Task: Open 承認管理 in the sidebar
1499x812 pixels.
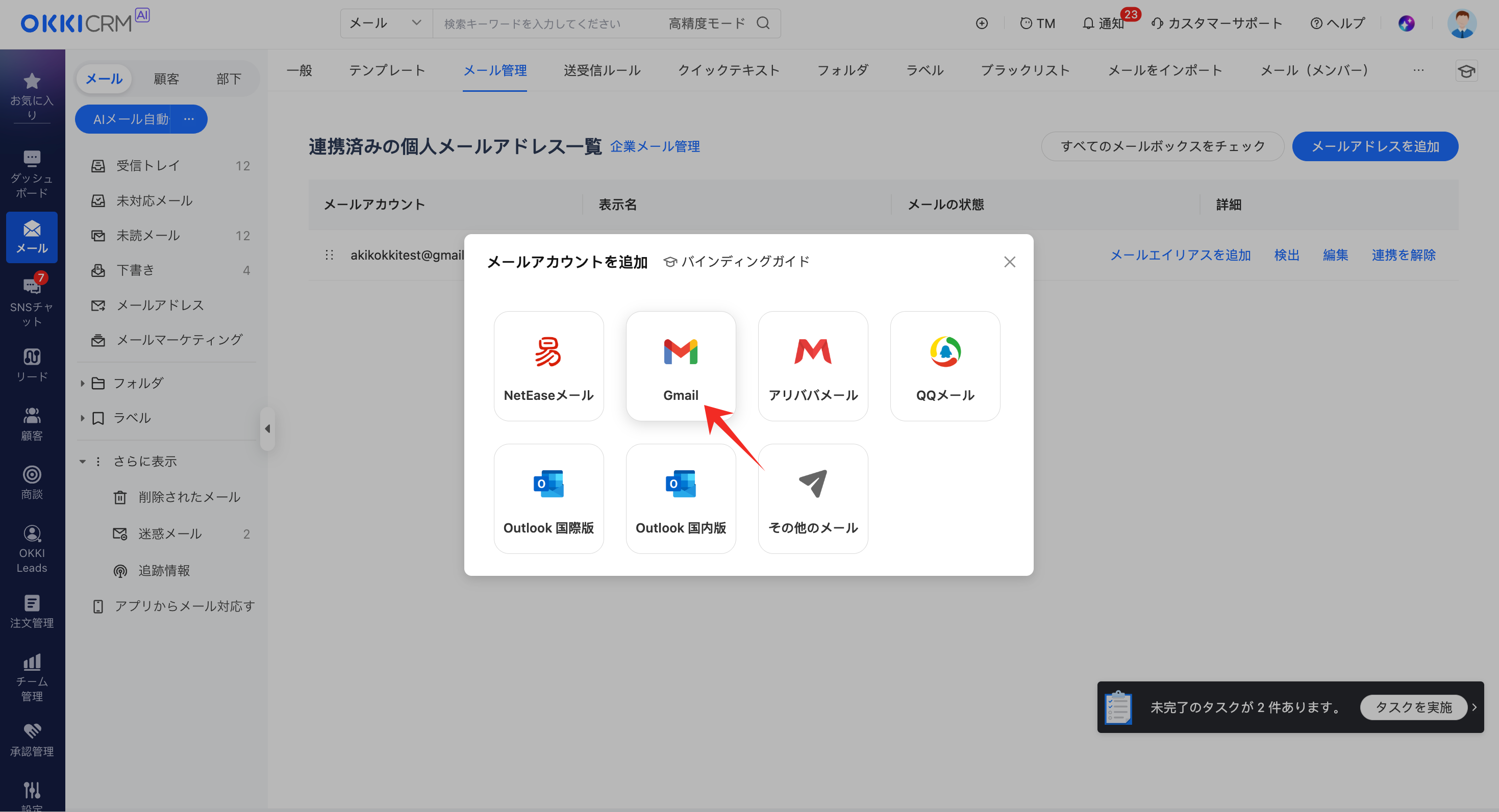Action: [32, 740]
